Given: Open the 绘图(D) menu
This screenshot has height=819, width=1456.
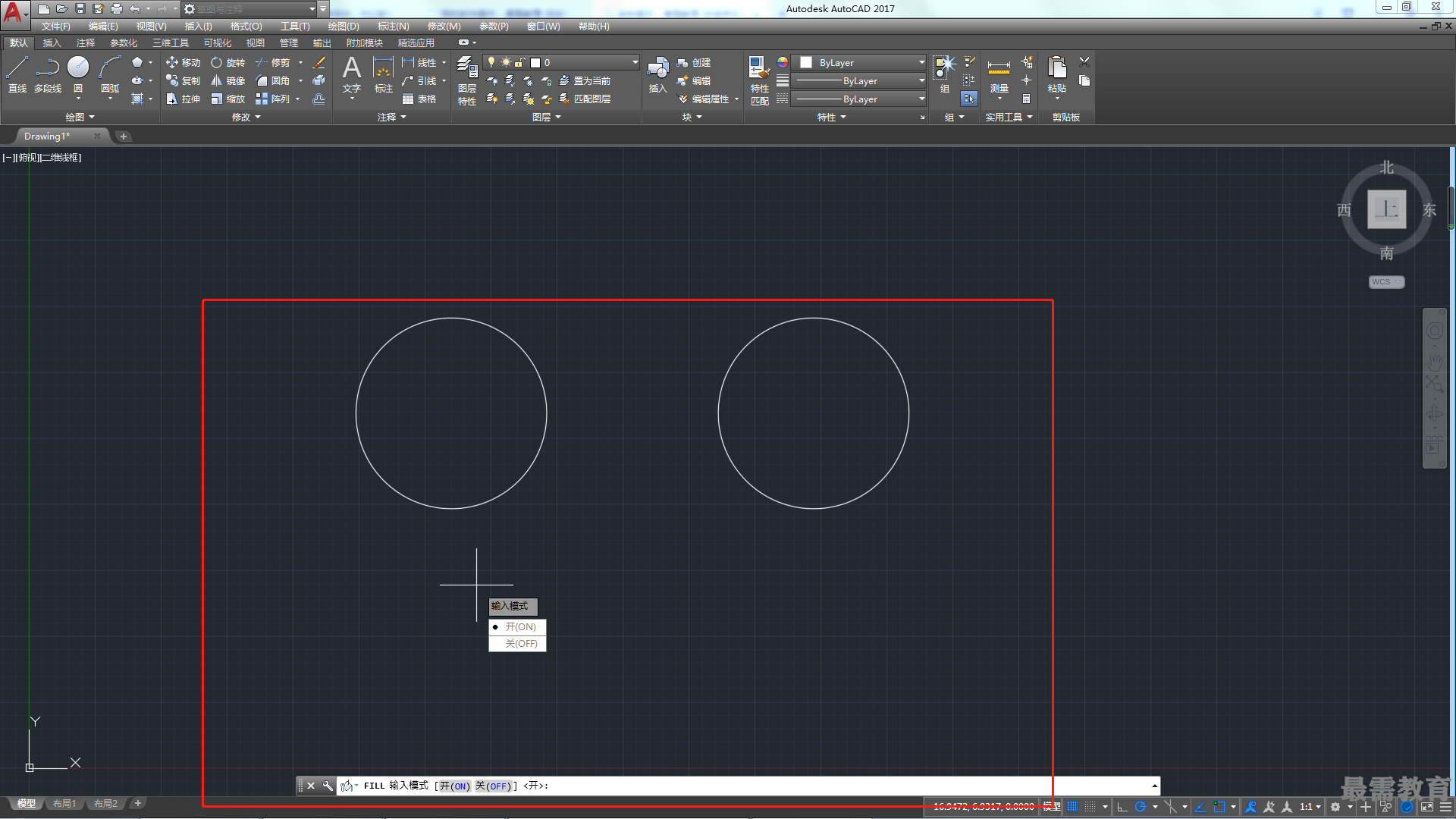Looking at the screenshot, I should point(344,27).
